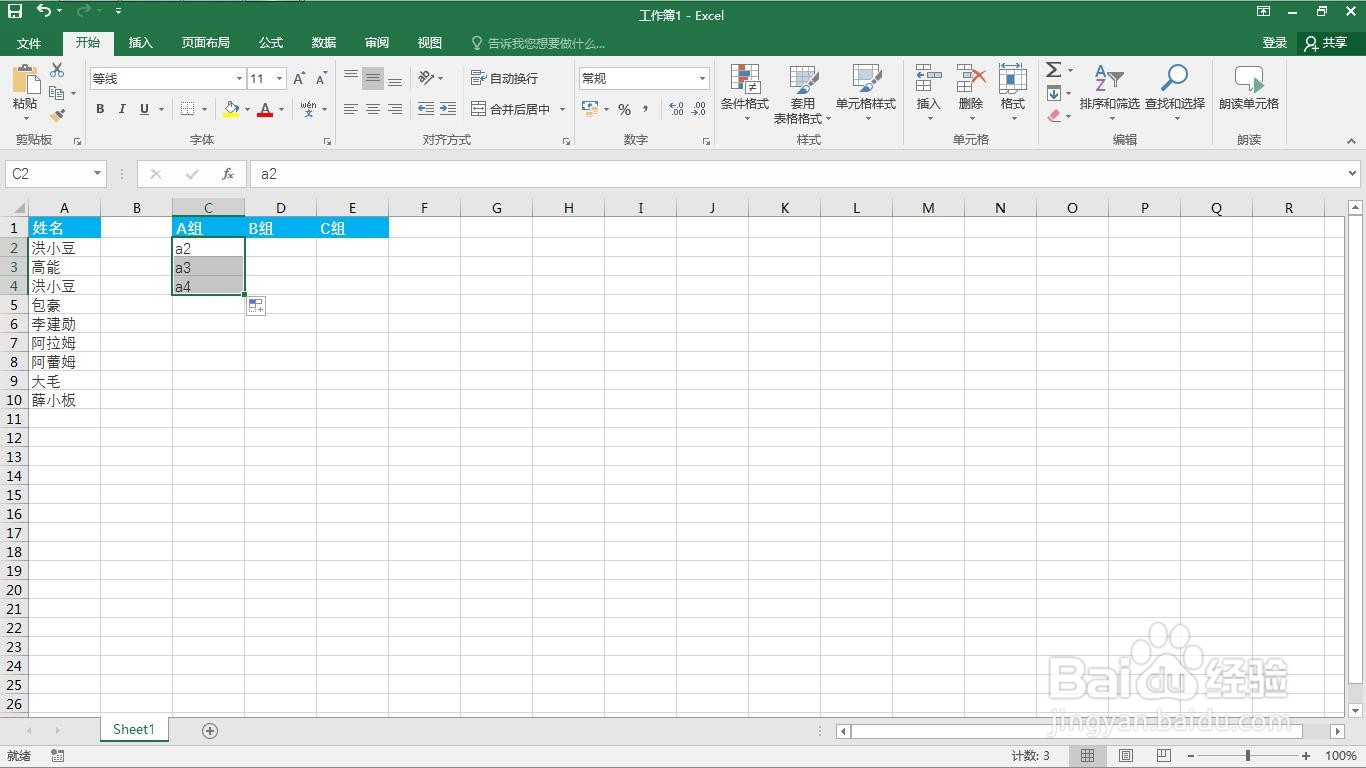
Task: Select the Format Painter brush
Action: (x=57, y=116)
